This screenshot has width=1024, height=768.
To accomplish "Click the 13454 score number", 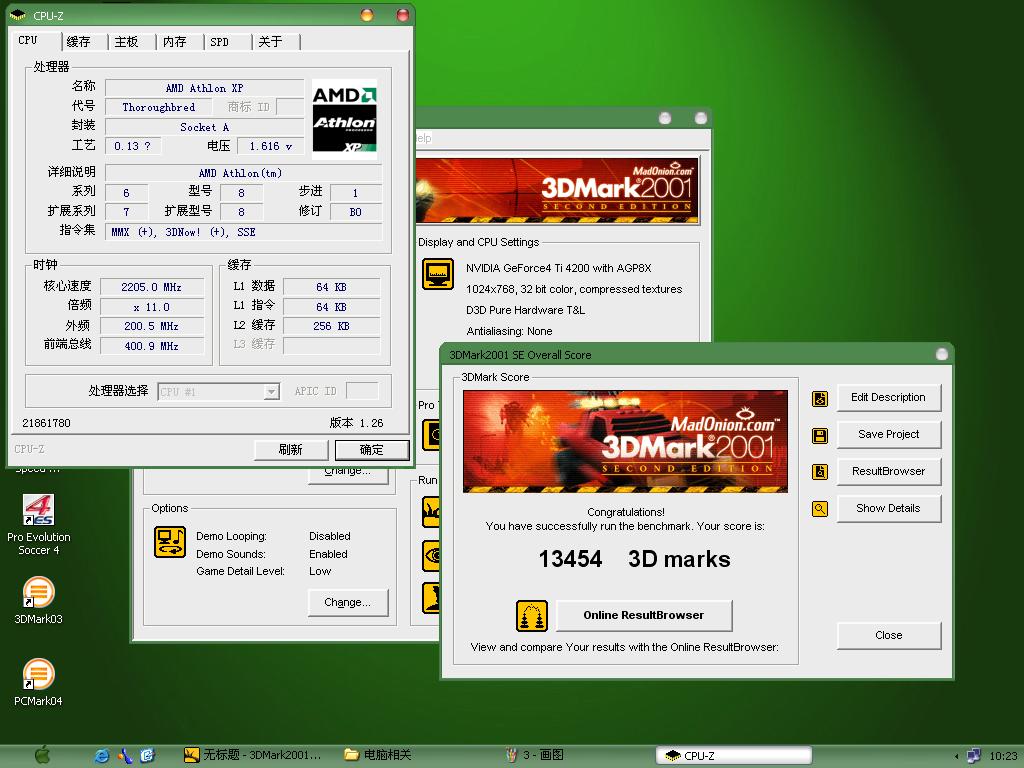I will [570, 559].
